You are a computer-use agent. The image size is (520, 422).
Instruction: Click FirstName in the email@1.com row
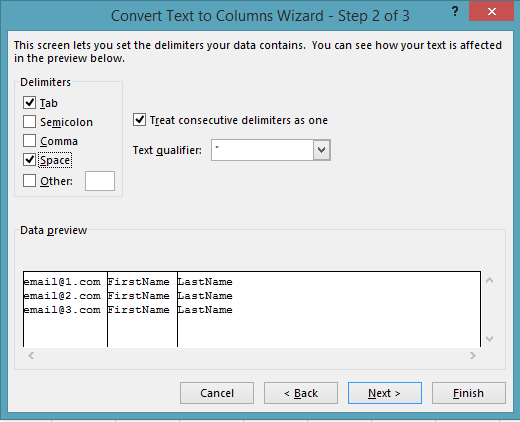tap(139, 282)
